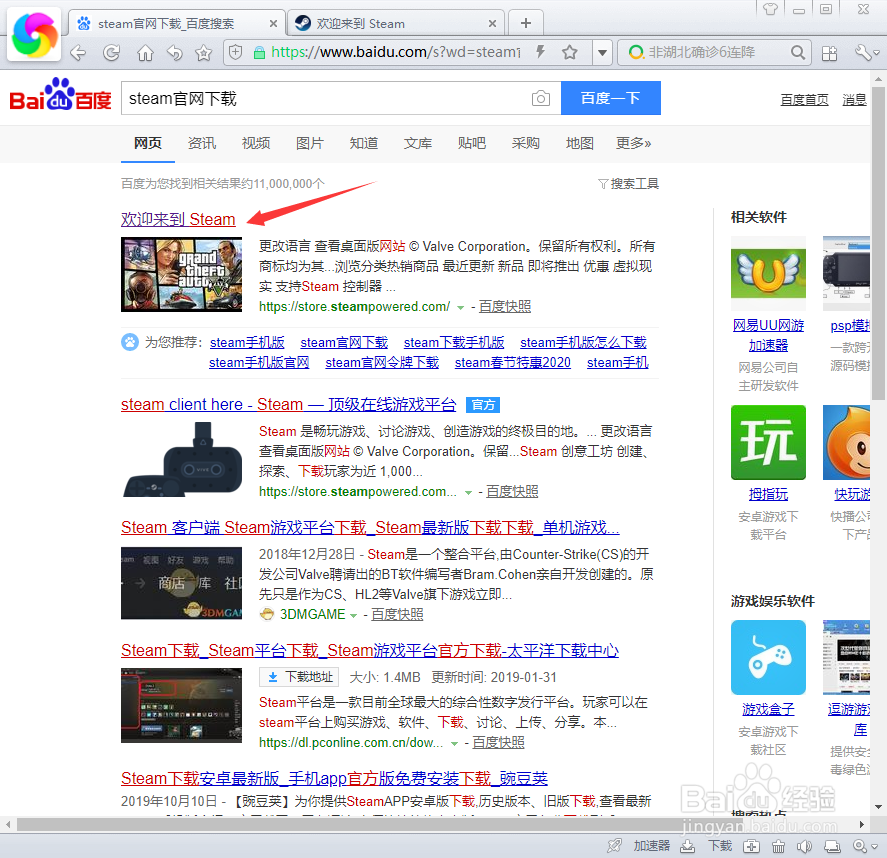Image resolution: width=887 pixels, height=858 pixels.
Task: Click the vertical scrollbar thumb
Action: pos(879,243)
